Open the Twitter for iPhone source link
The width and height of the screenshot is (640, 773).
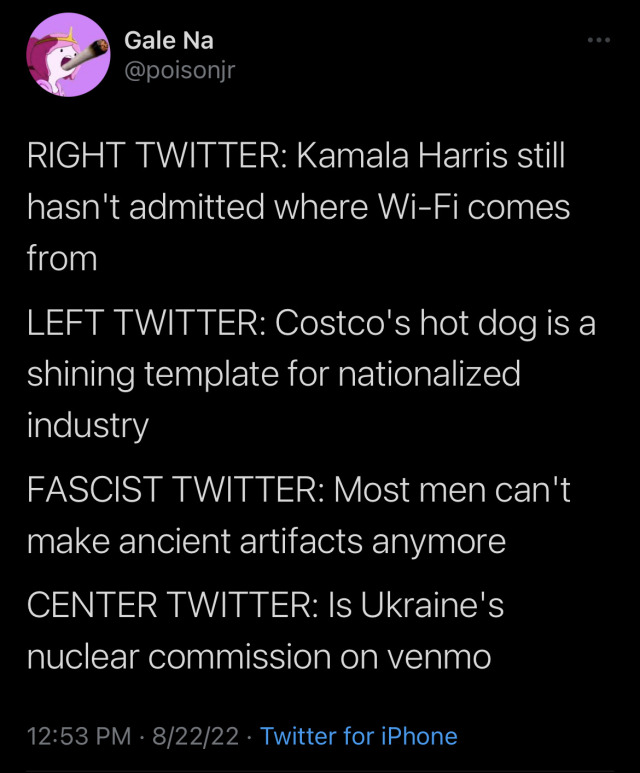coord(358,737)
